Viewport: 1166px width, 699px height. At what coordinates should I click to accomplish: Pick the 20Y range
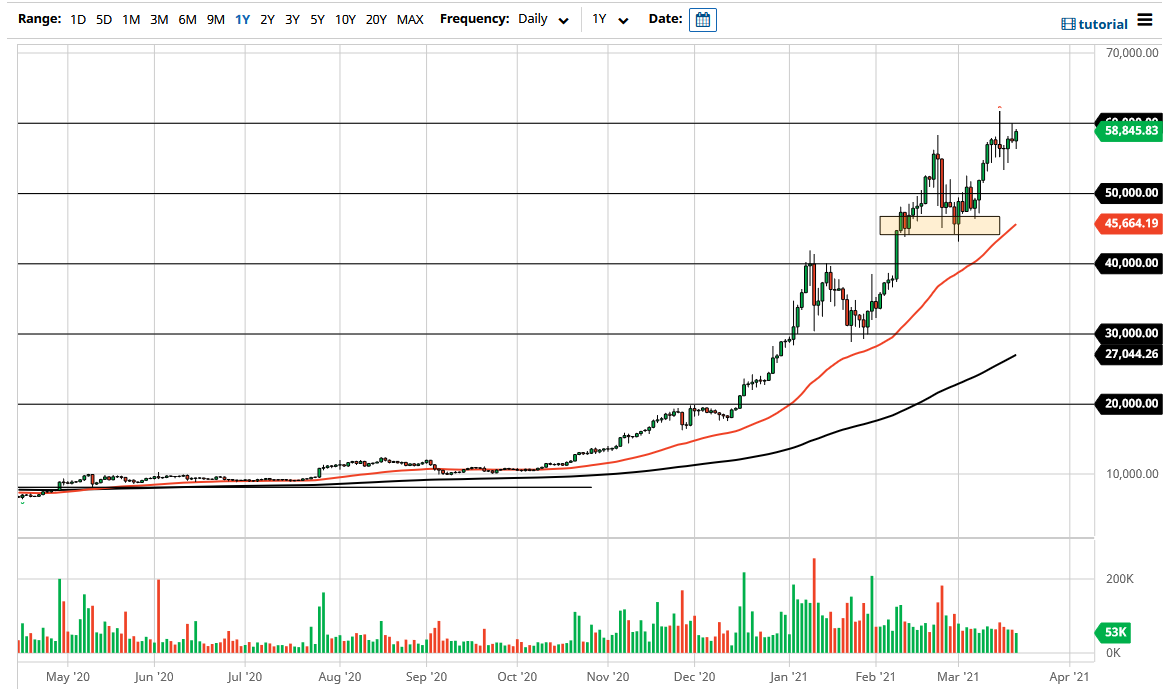click(x=376, y=19)
